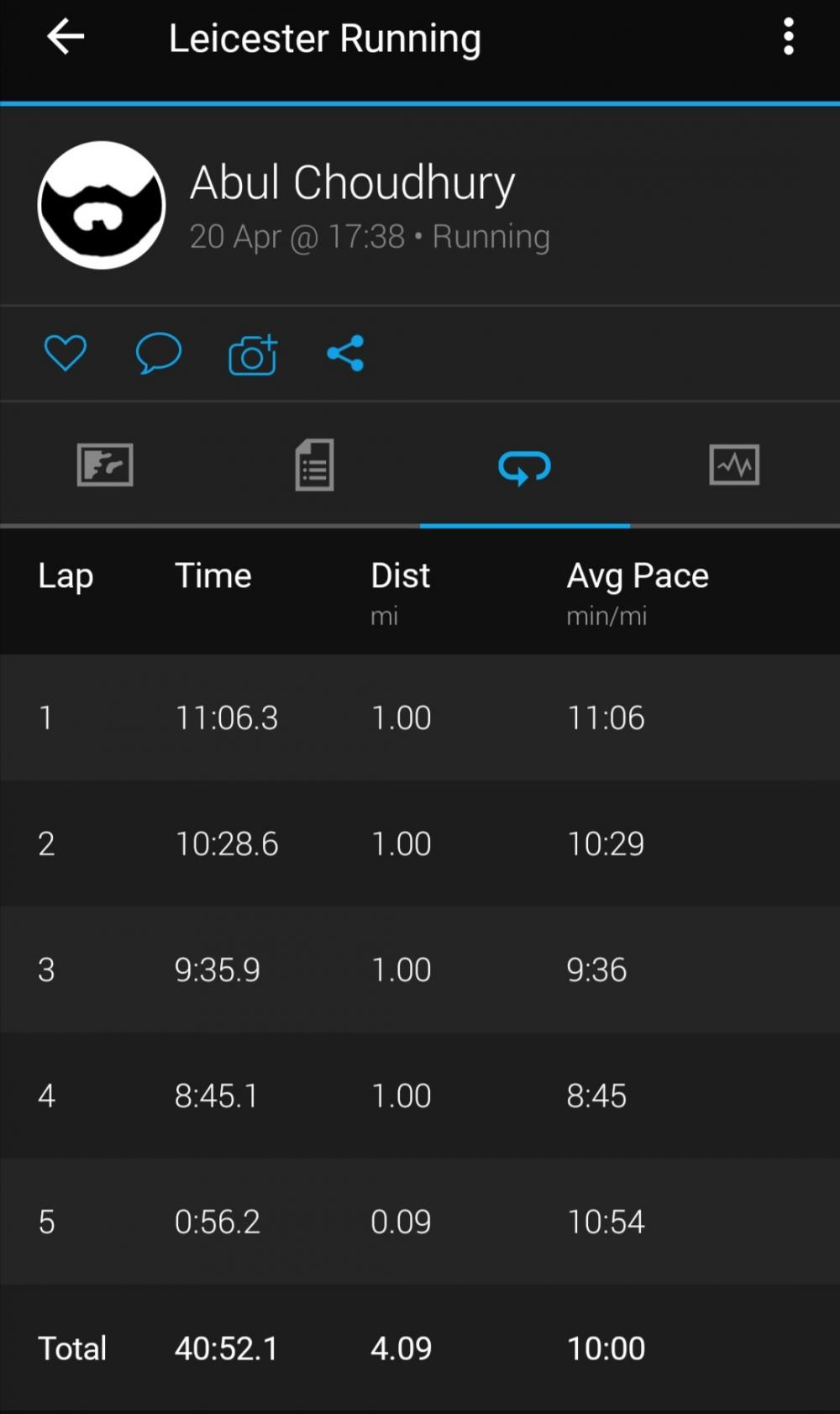Tap the Total row showing 40:52.1
Screen dimensions: 840x1414
point(420,1348)
